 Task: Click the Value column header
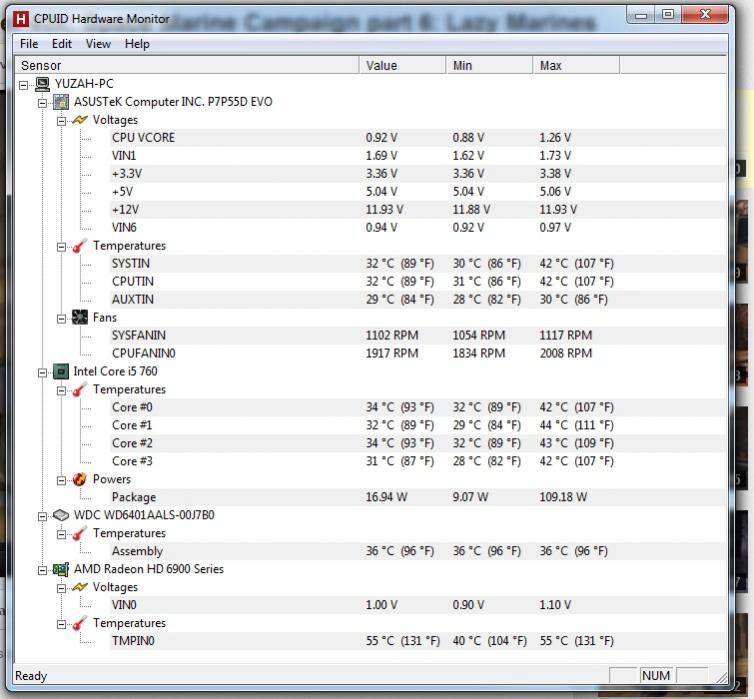point(402,66)
